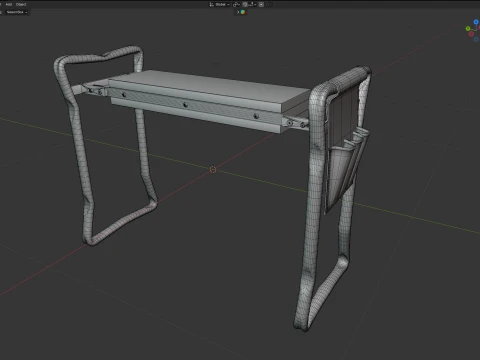Toggle proportional editing
This screenshot has height=360, width=480.
pyautogui.click(x=261, y=4)
